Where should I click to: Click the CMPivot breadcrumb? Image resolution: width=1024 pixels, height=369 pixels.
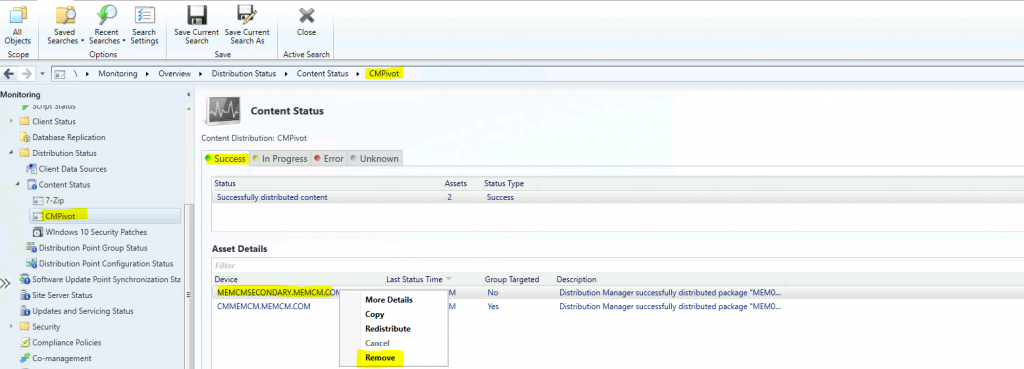385,74
